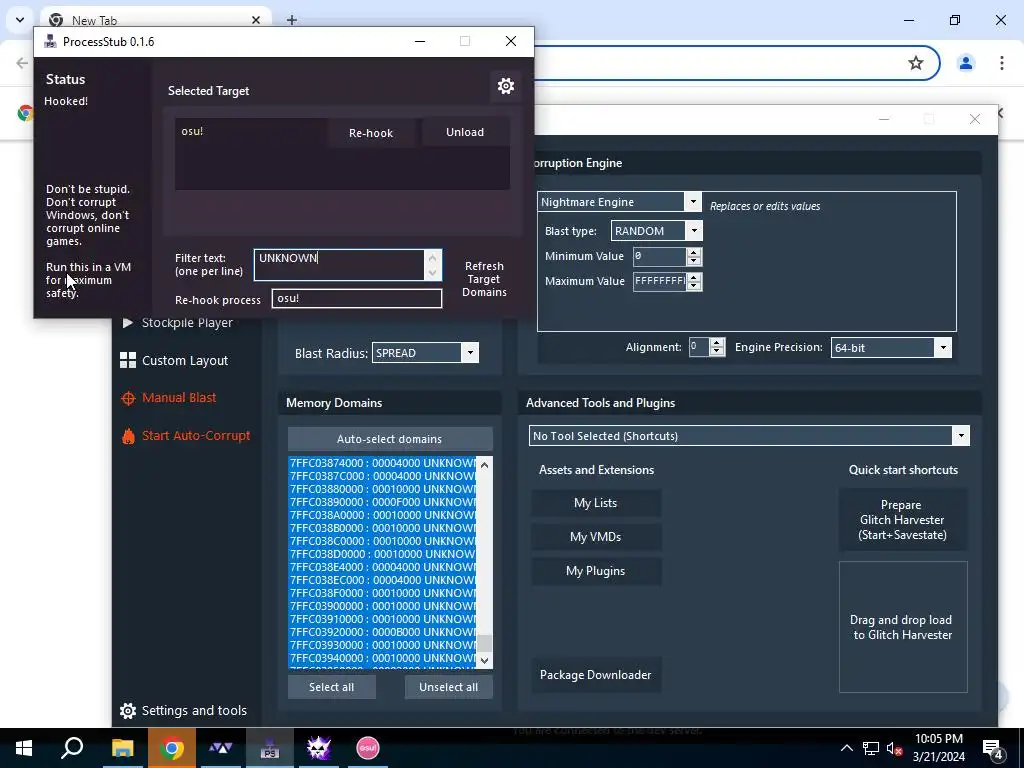
Task: Open the triangles app in taskbar
Action: tap(221, 748)
